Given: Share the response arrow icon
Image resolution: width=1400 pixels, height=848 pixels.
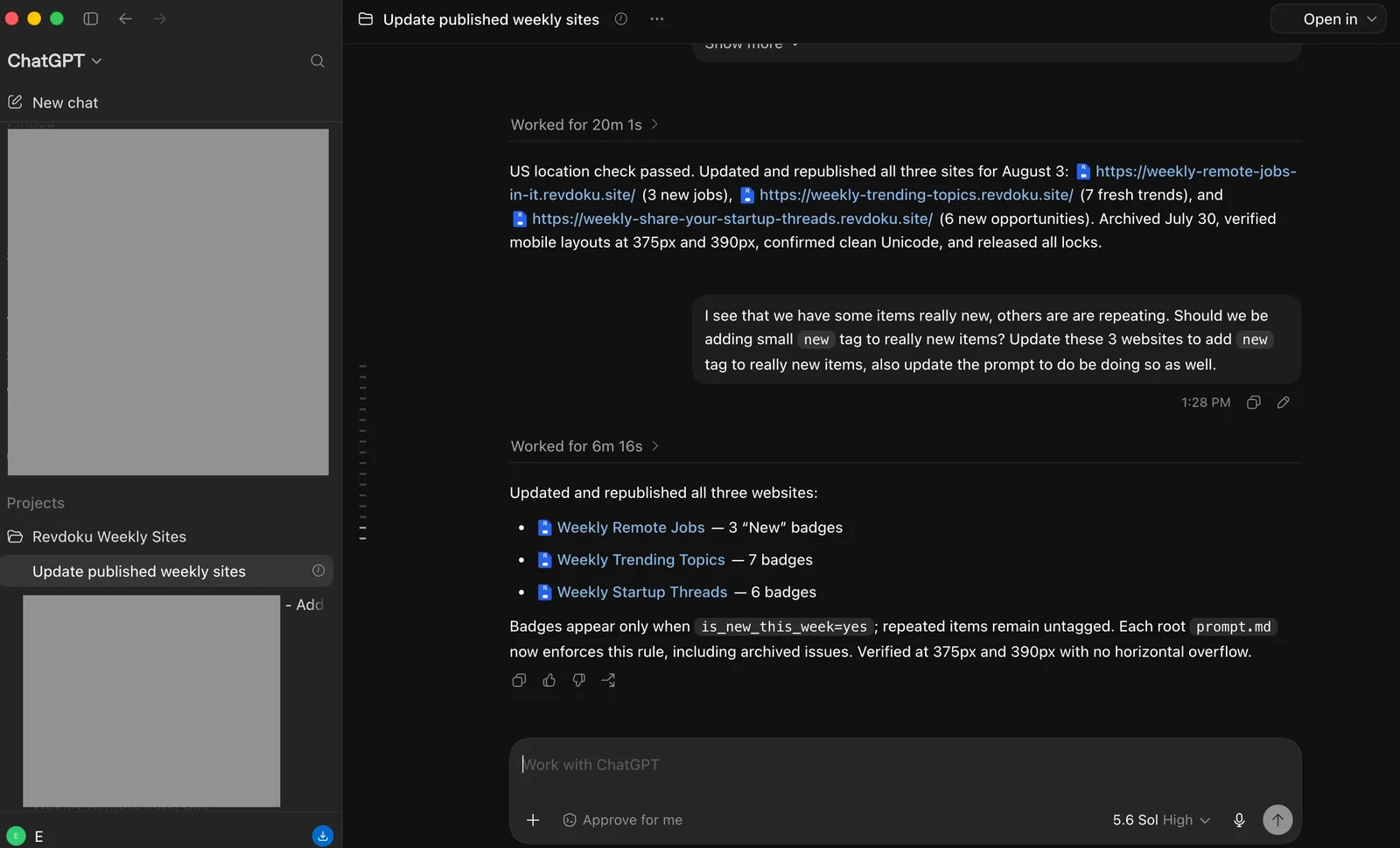Looking at the screenshot, I should pyautogui.click(x=608, y=680).
